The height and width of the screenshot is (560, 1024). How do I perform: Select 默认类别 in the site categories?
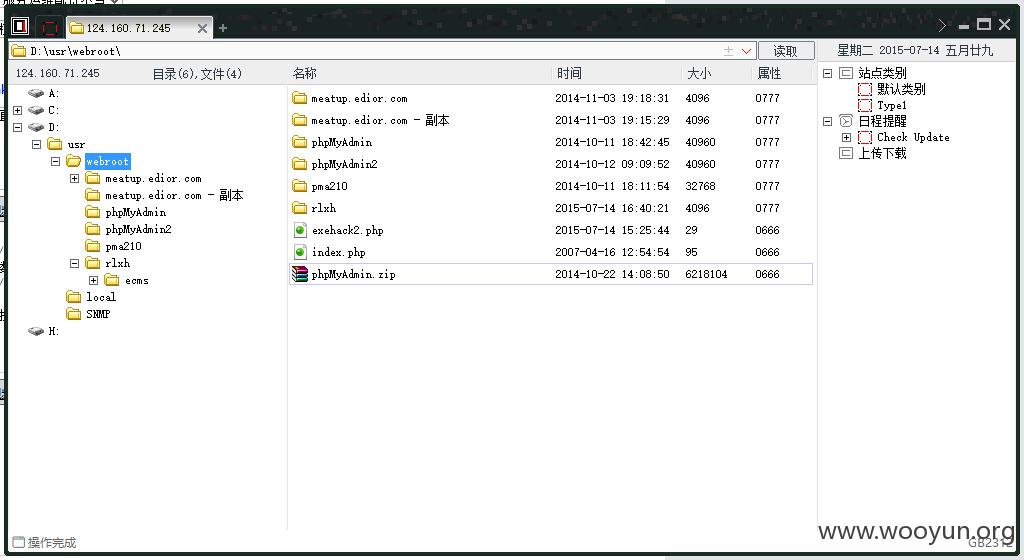[x=901, y=89]
